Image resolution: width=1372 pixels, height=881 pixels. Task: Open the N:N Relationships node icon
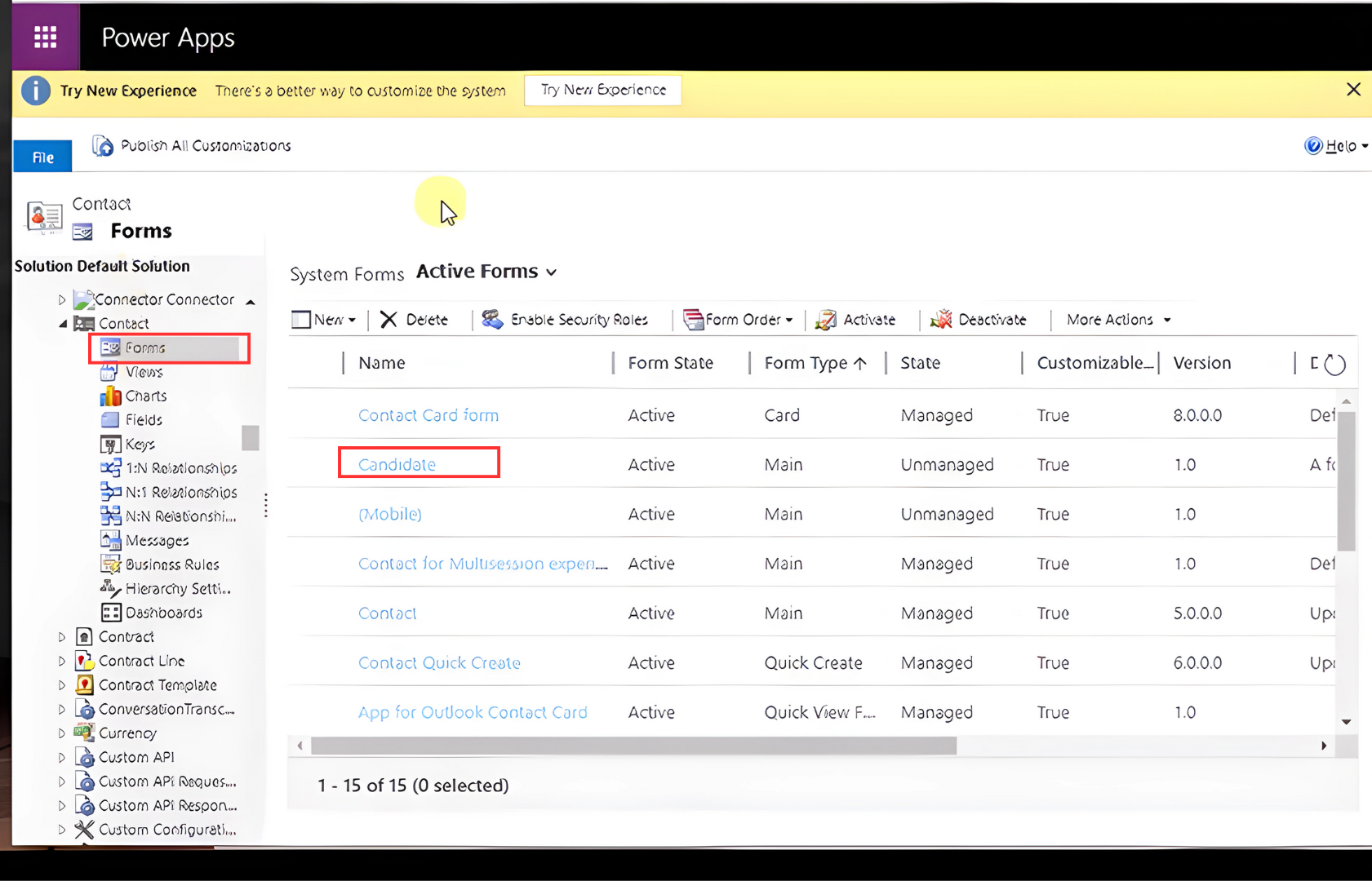110,516
